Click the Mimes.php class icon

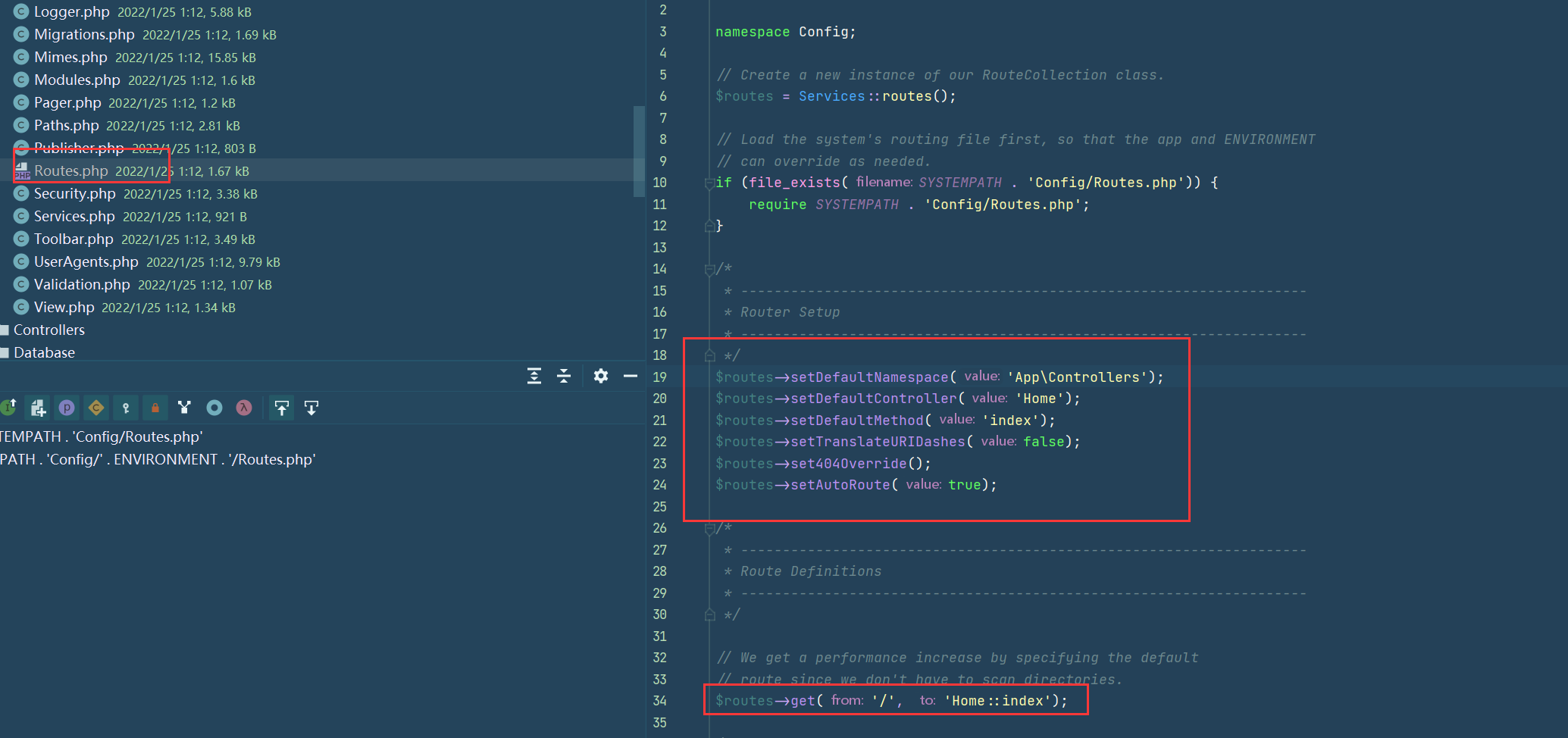point(21,57)
